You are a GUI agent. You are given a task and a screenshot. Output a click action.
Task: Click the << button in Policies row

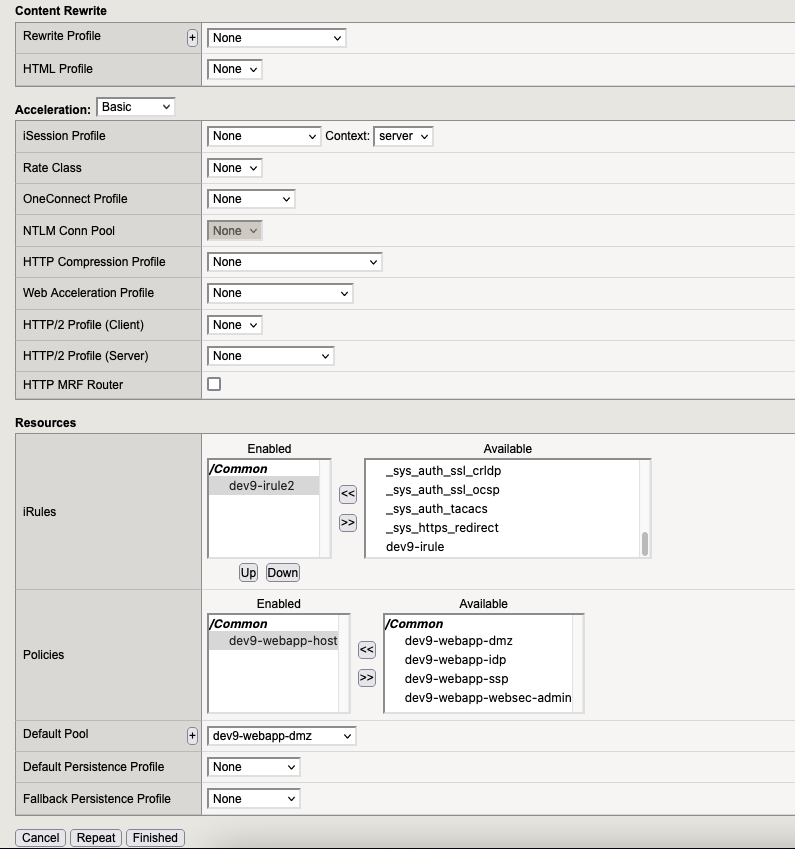[x=366, y=650]
